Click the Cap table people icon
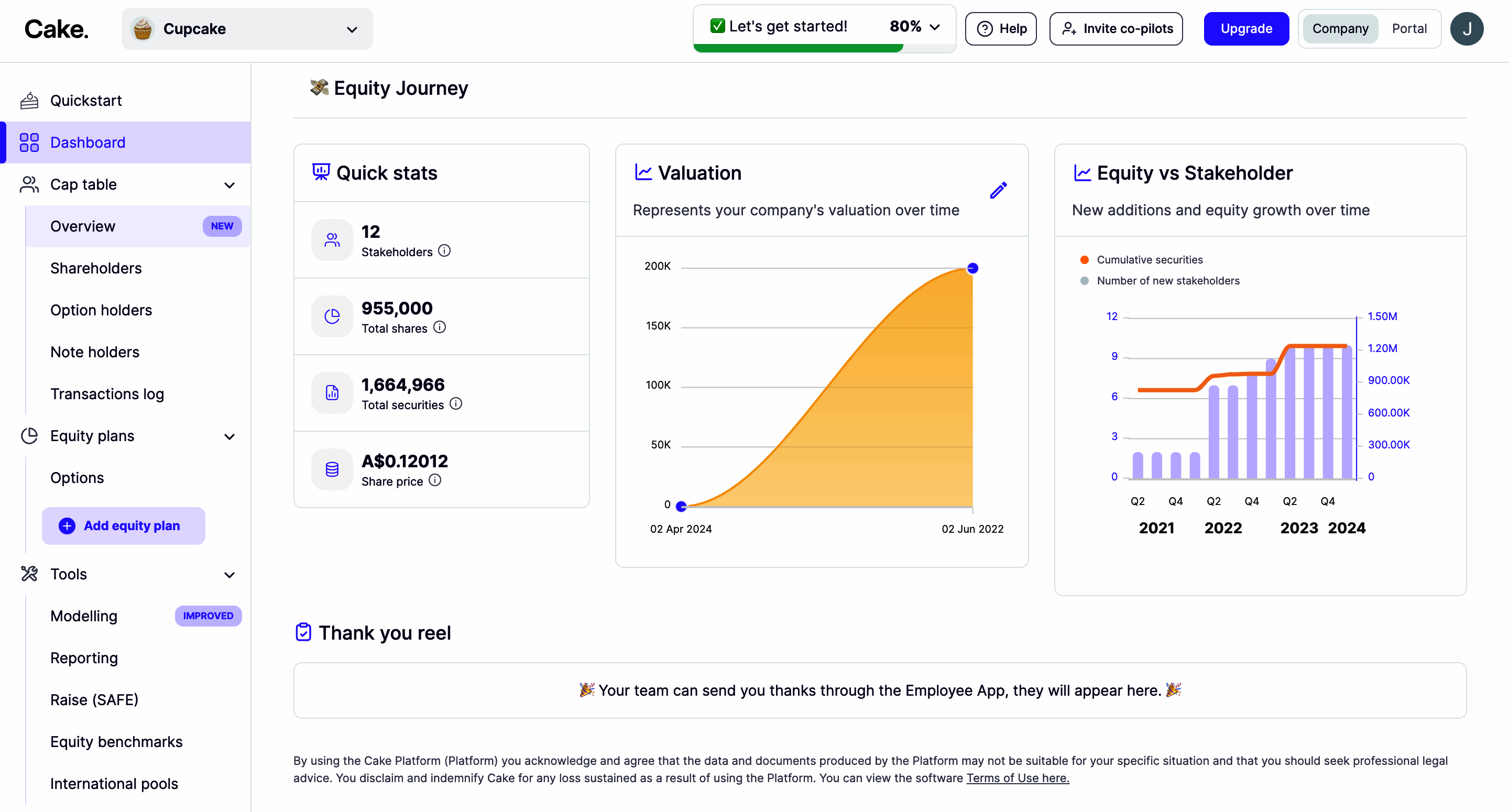Image resolution: width=1509 pixels, height=812 pixels. (x=29, y=184)
